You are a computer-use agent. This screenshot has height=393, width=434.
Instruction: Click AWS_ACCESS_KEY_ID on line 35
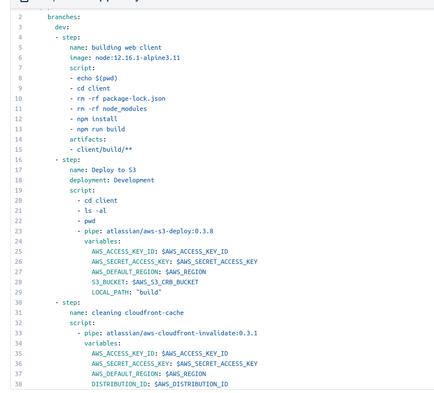123,354
